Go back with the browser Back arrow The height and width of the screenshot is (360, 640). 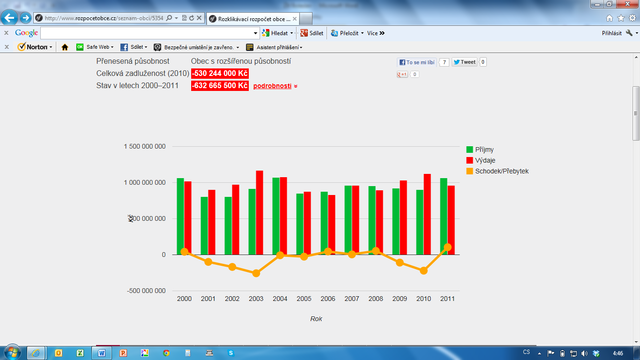[x=9, y=18]
